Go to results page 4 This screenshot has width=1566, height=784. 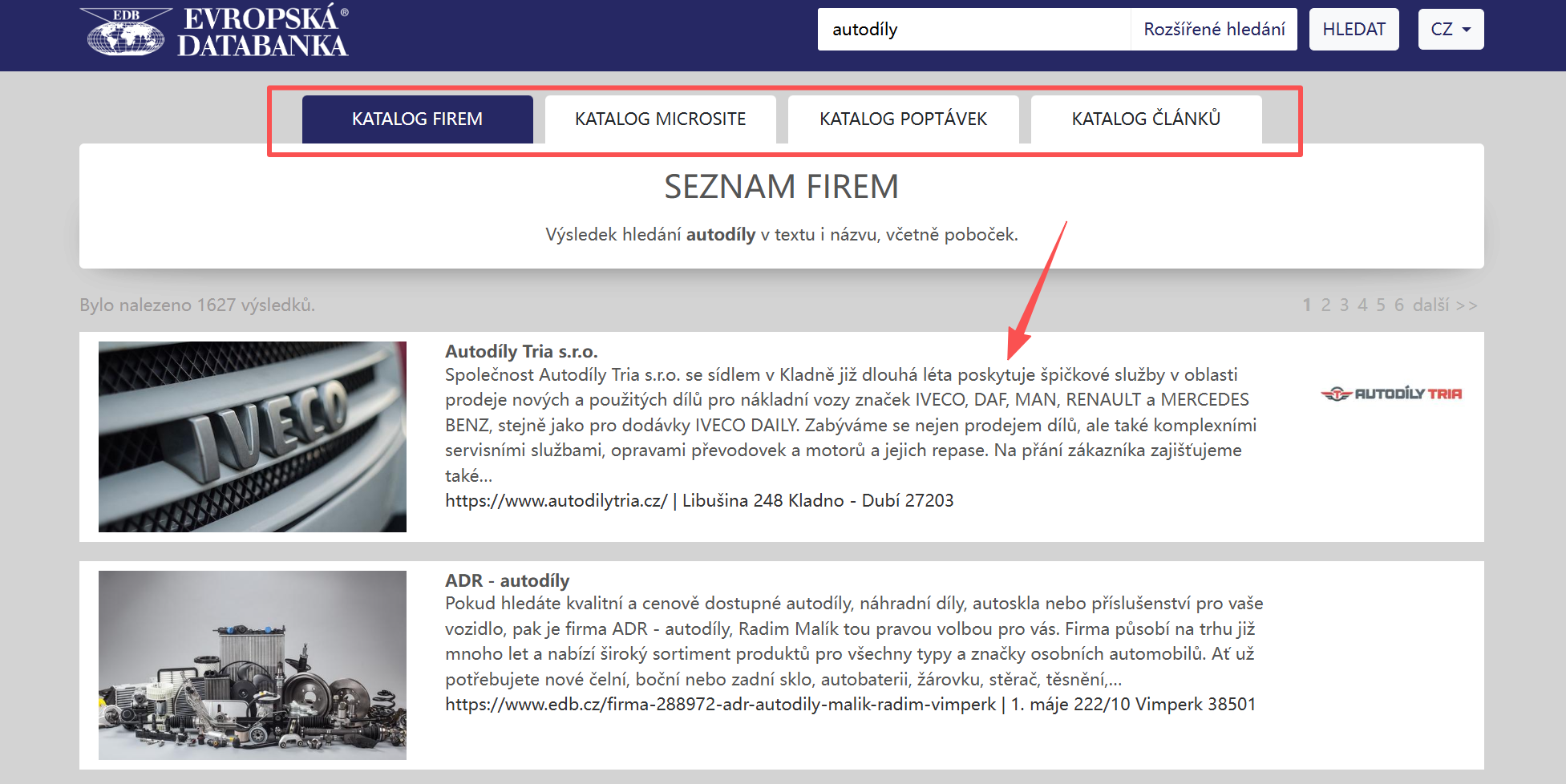tap(1362, 305)
